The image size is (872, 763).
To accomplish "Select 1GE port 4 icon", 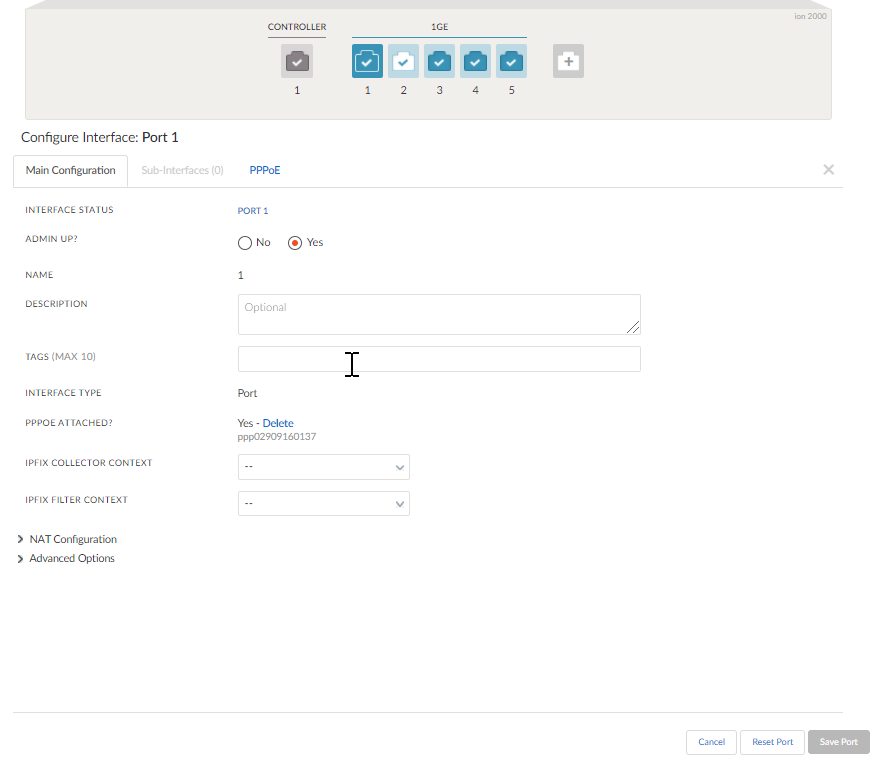I will [x=475, y=61].
